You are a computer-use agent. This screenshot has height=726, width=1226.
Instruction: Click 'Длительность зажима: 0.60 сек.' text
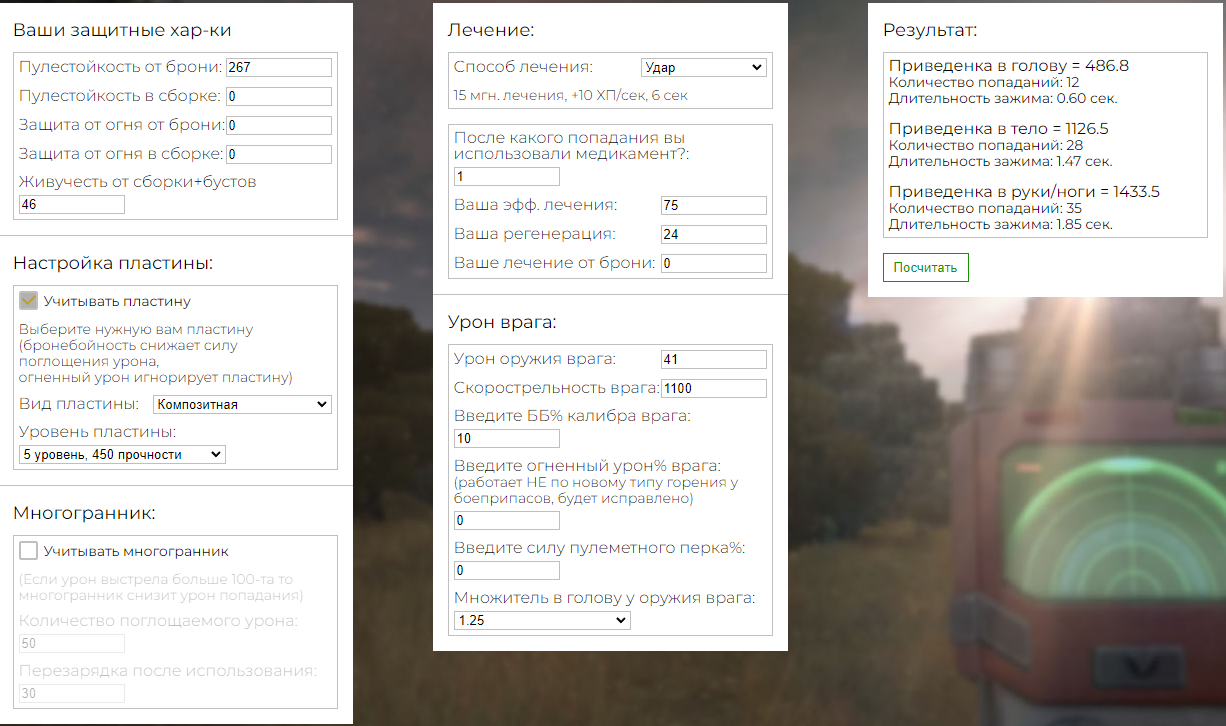coord(1003,98)
